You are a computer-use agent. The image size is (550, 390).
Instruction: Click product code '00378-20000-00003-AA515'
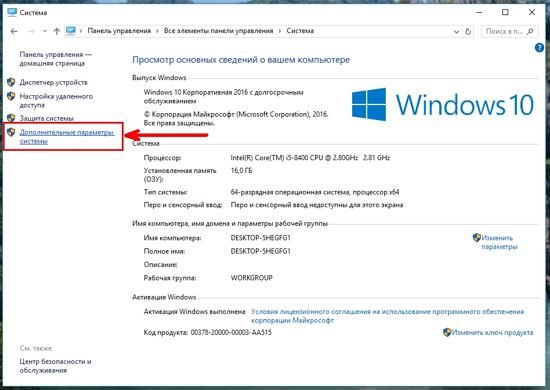231,332
